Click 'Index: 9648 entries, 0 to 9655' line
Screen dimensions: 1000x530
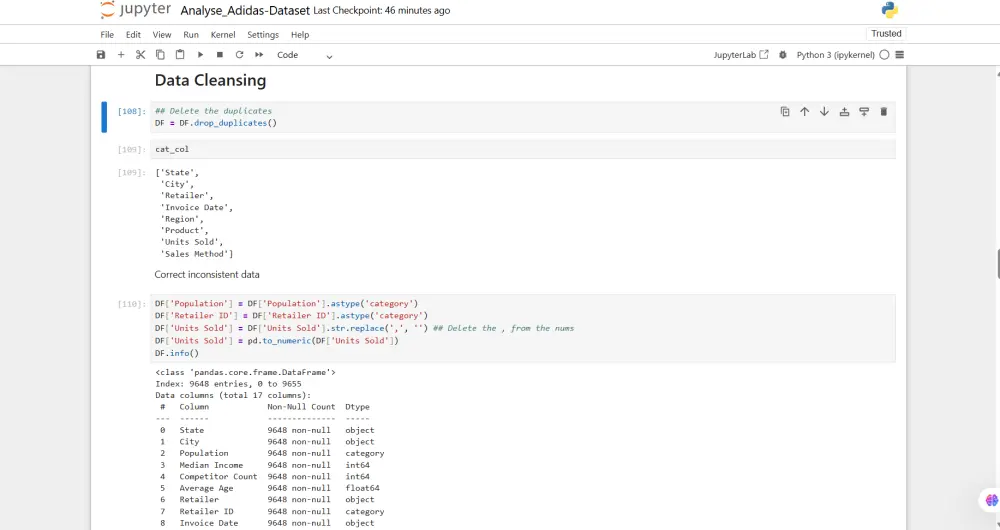coord(228,384)
